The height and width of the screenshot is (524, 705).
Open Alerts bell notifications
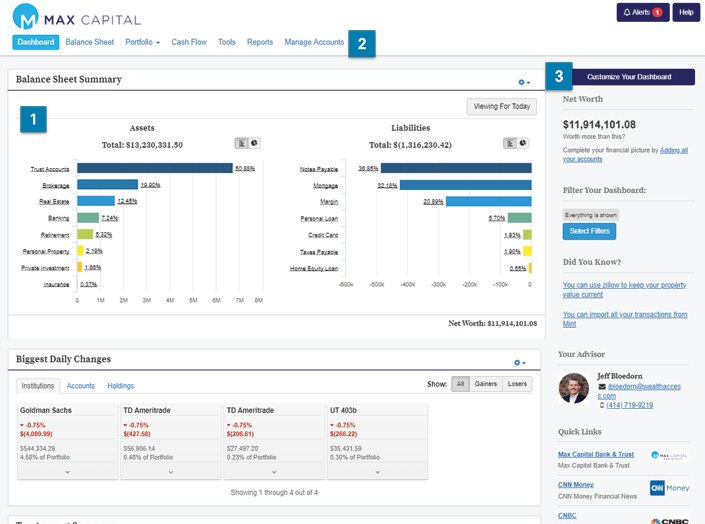[x=643, y=12]
